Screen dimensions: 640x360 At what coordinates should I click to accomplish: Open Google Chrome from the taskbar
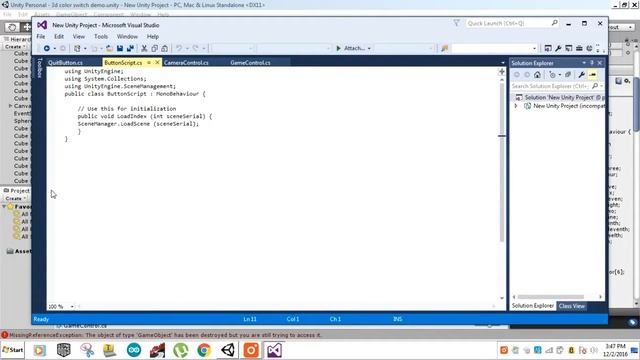tap(204, 350)
